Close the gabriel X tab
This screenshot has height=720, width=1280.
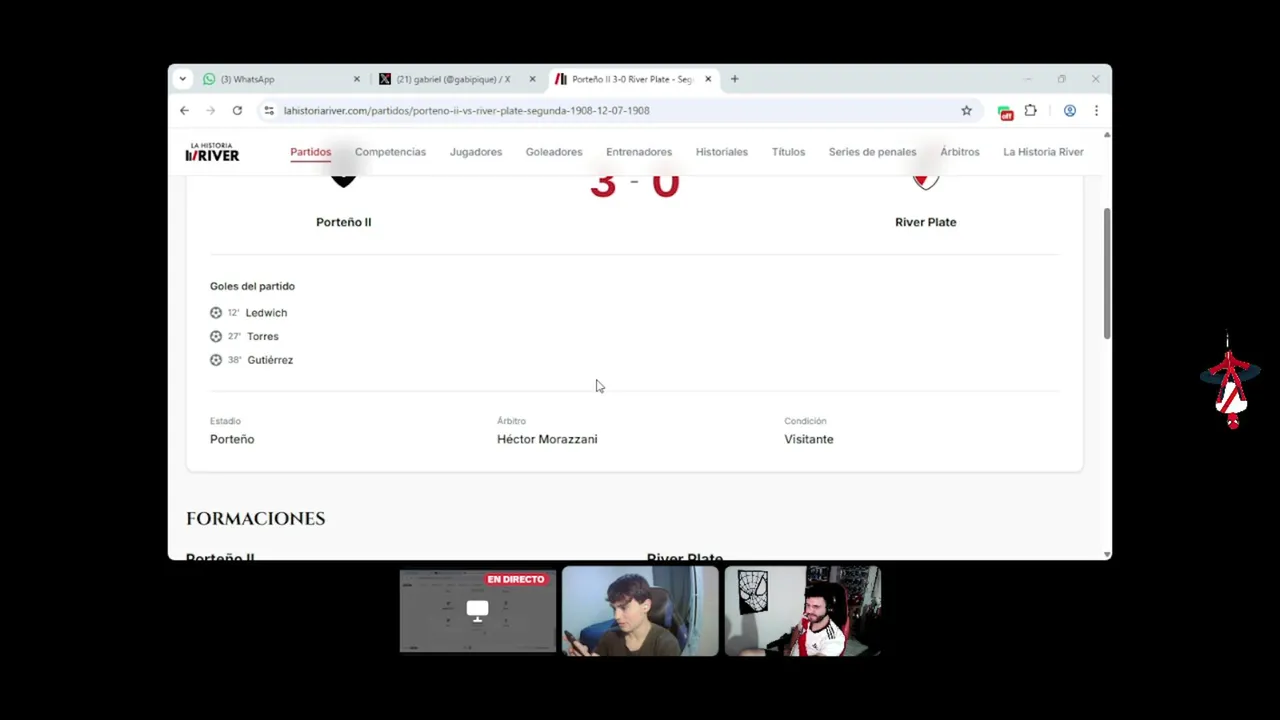pyautogui.click(x=532, y=79)
